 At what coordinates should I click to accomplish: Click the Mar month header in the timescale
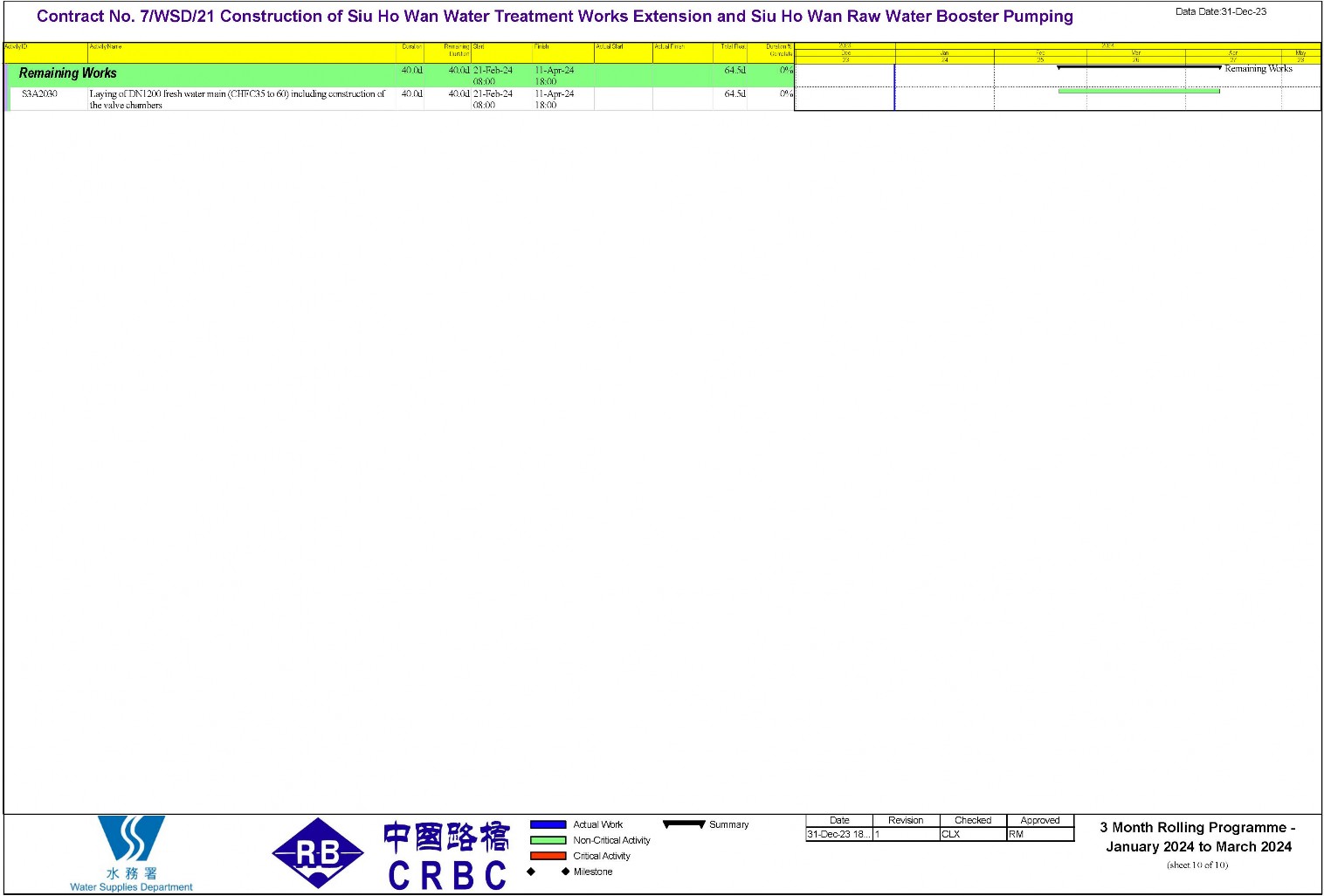coord(1135,52)
